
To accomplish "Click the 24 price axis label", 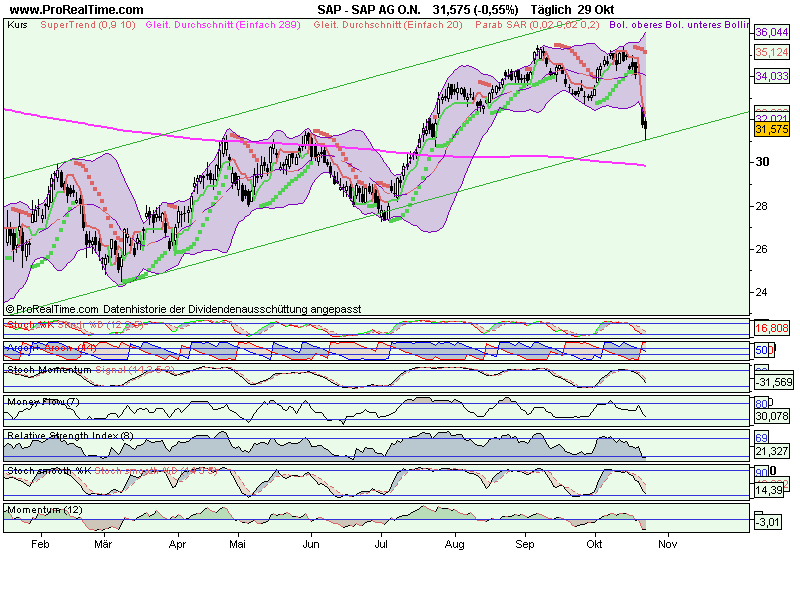I will pos(762,292).
